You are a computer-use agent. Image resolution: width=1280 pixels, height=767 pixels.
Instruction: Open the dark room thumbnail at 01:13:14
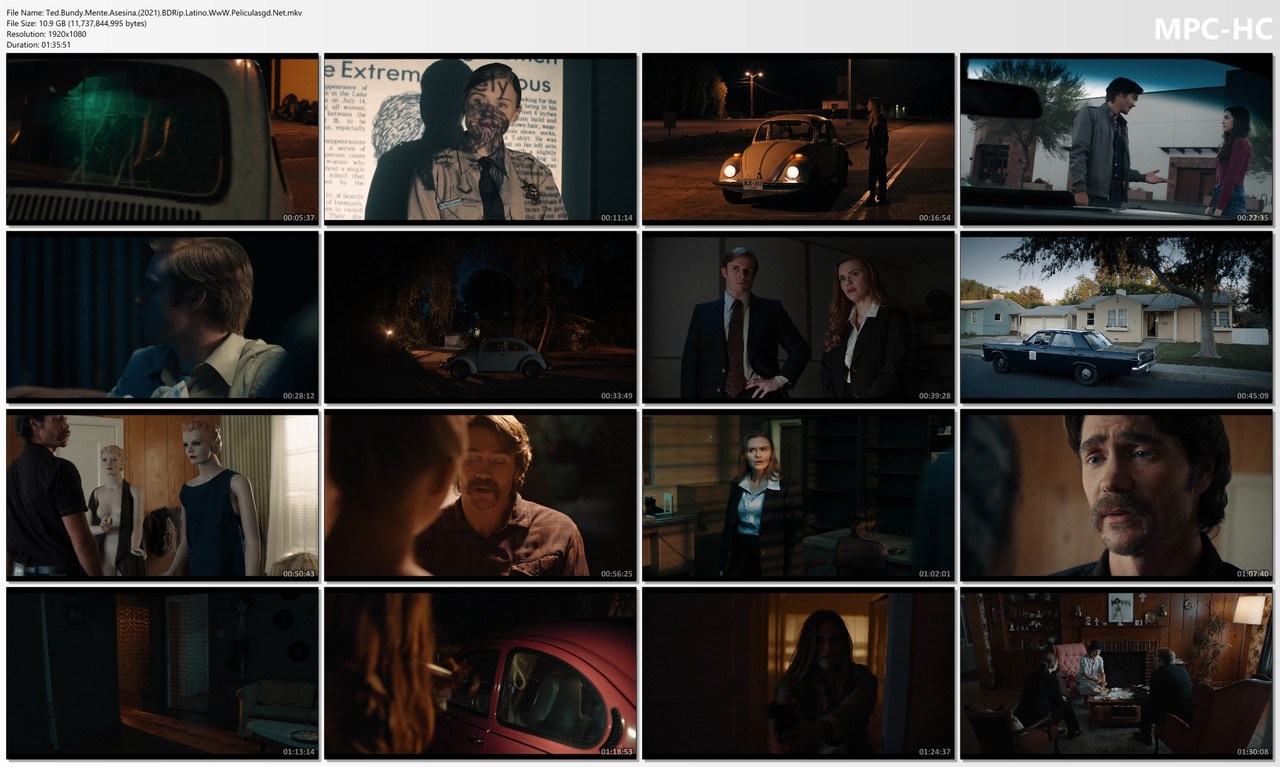[162, 673]
